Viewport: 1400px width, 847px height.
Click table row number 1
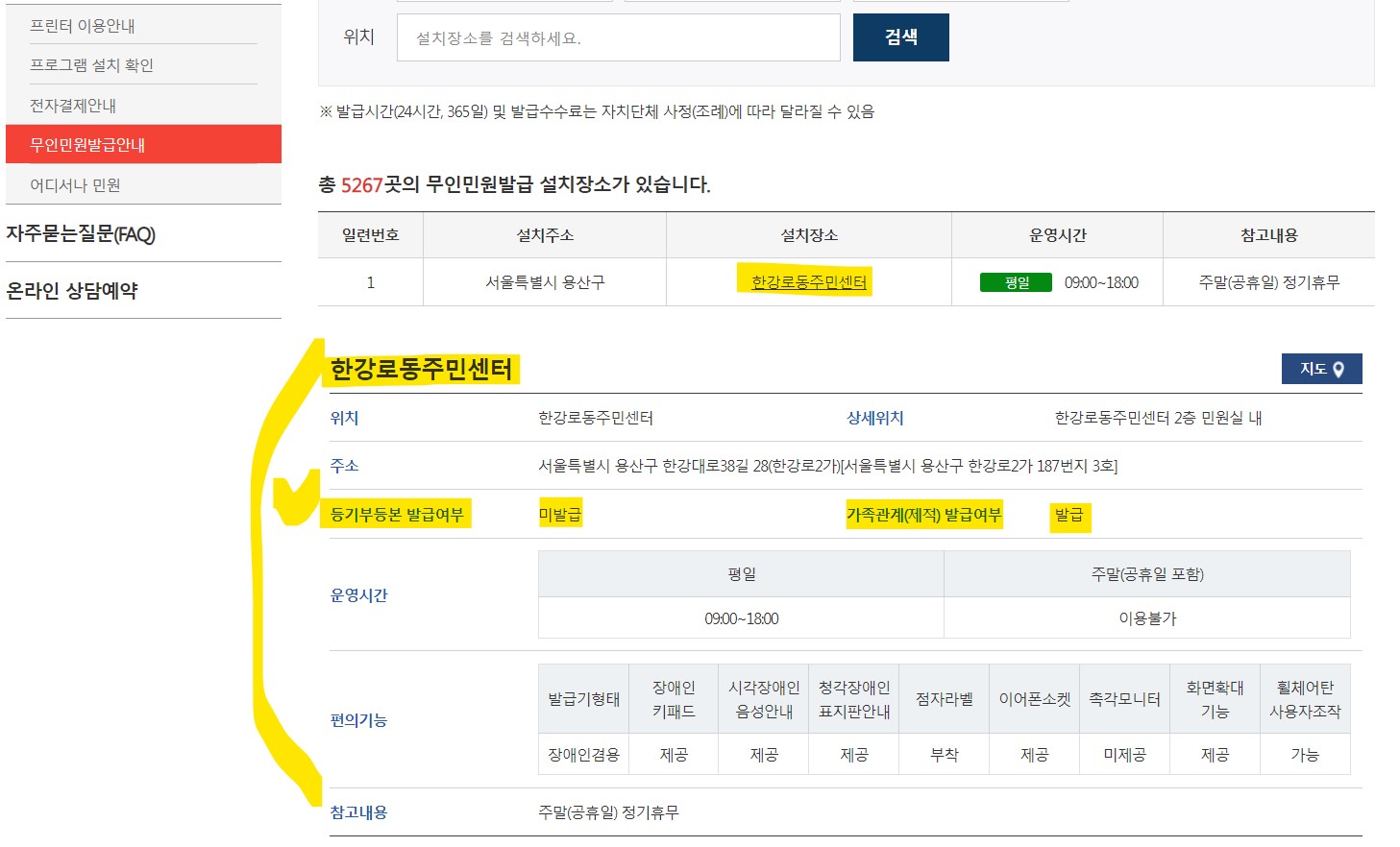[x=370, y=281]
